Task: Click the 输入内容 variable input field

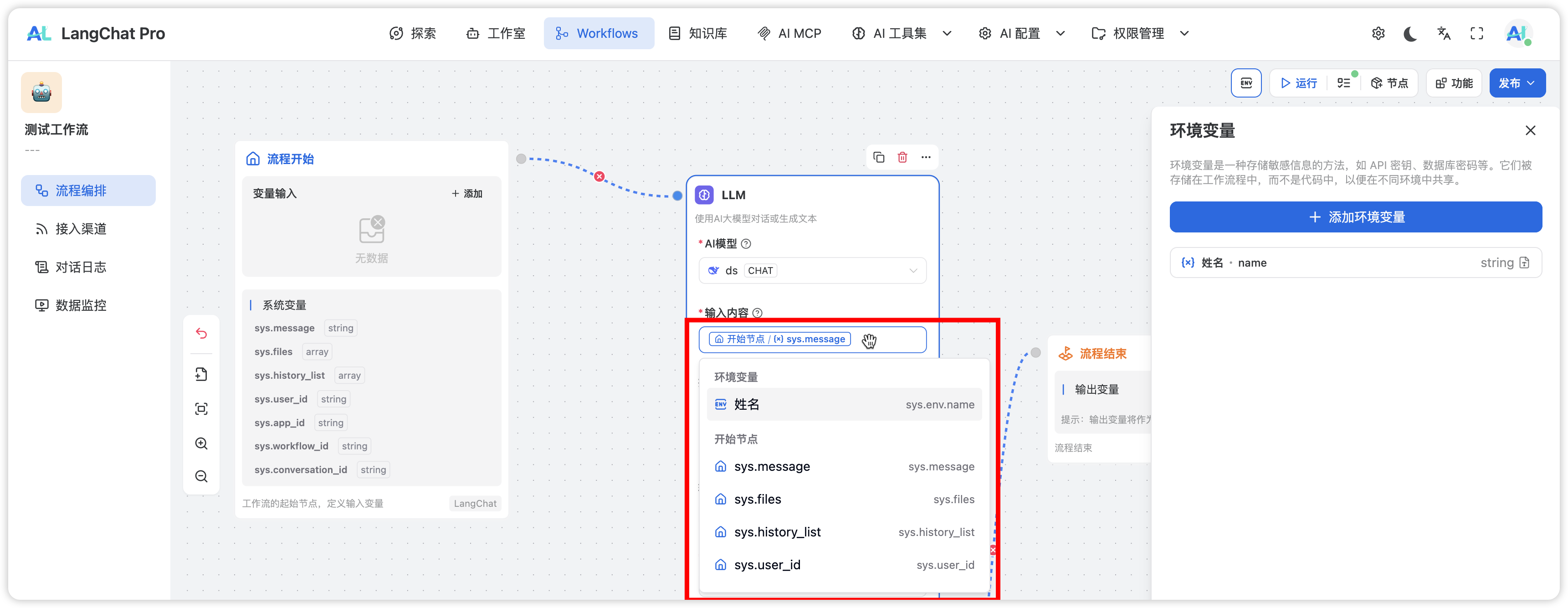Action: coord(895,340)
